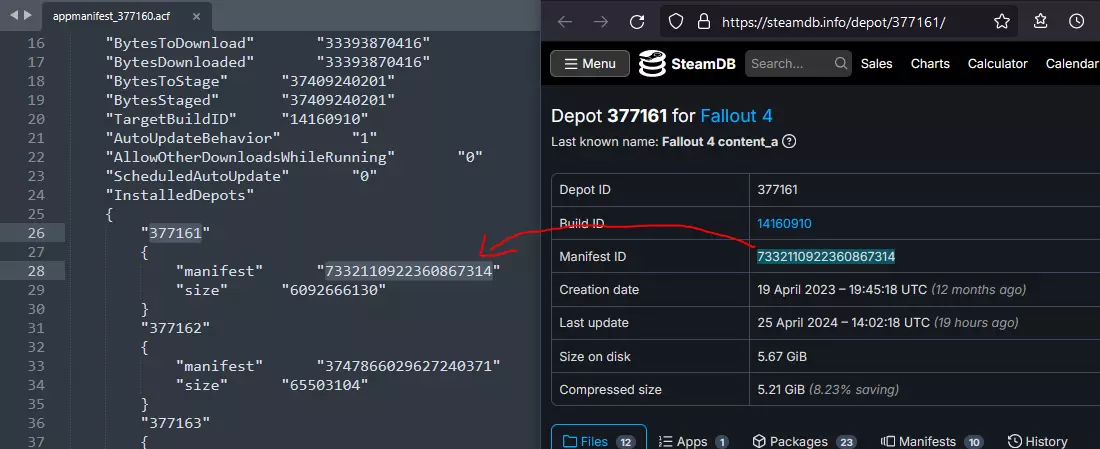This screenshot has width=1100, height=449.
Task: Click the browser forward arrow
Action: tap(601, 21)
